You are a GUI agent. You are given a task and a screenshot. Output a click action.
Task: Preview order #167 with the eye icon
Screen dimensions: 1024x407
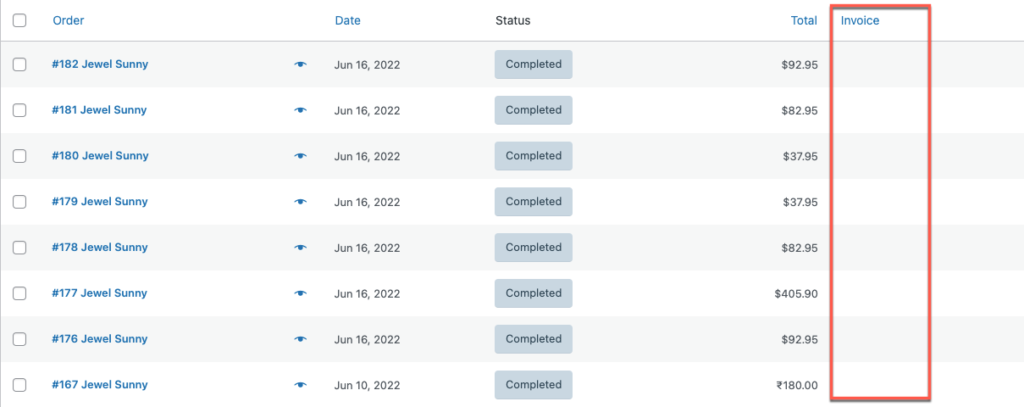(300, 385)
